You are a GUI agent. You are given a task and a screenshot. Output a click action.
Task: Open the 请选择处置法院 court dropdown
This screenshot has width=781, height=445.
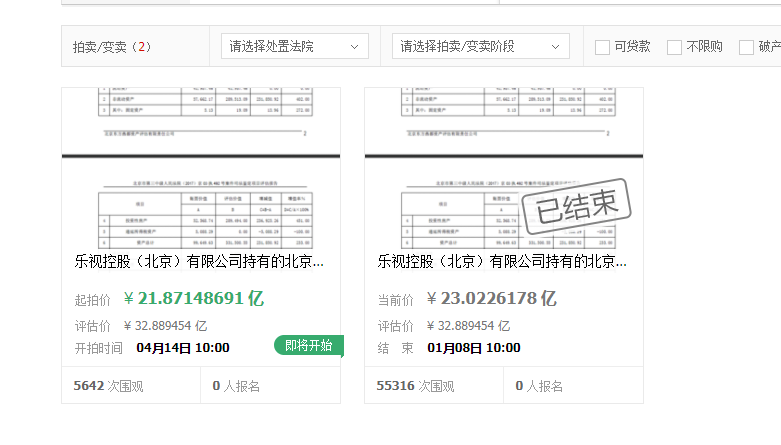coord(295,46)
